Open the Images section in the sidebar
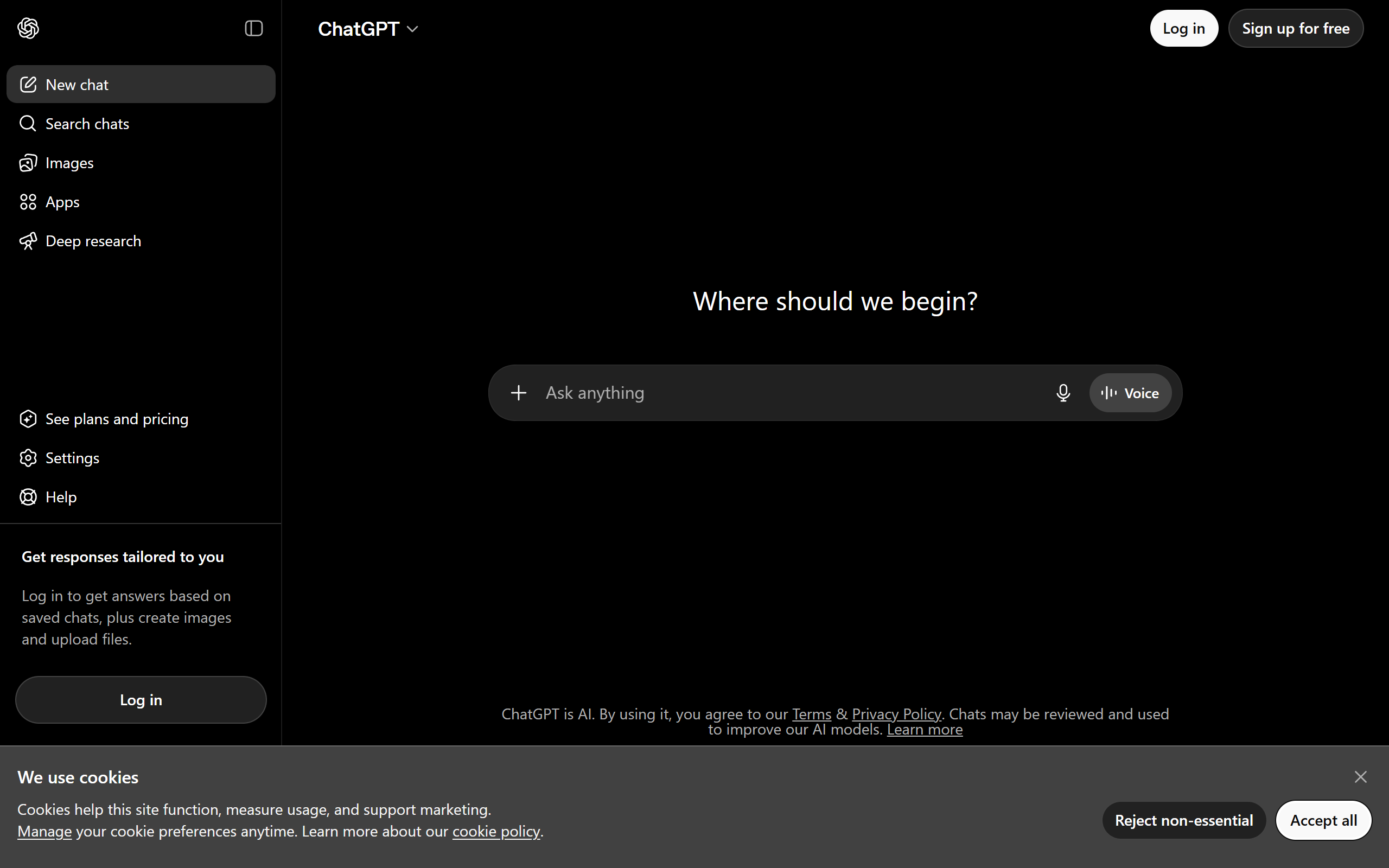 click(141, 162)
